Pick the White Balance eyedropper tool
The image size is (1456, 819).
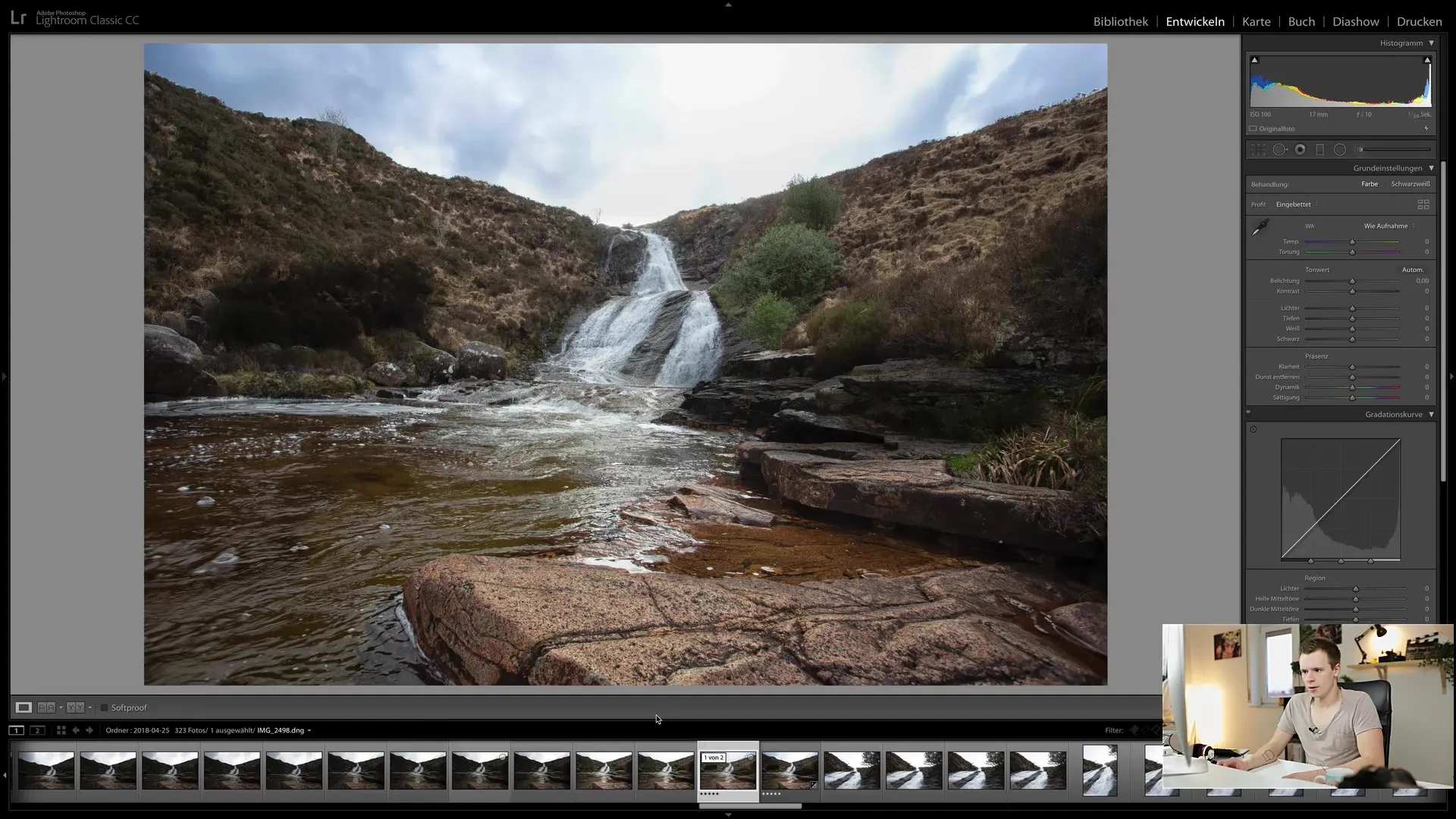(x=1260, y=227)
